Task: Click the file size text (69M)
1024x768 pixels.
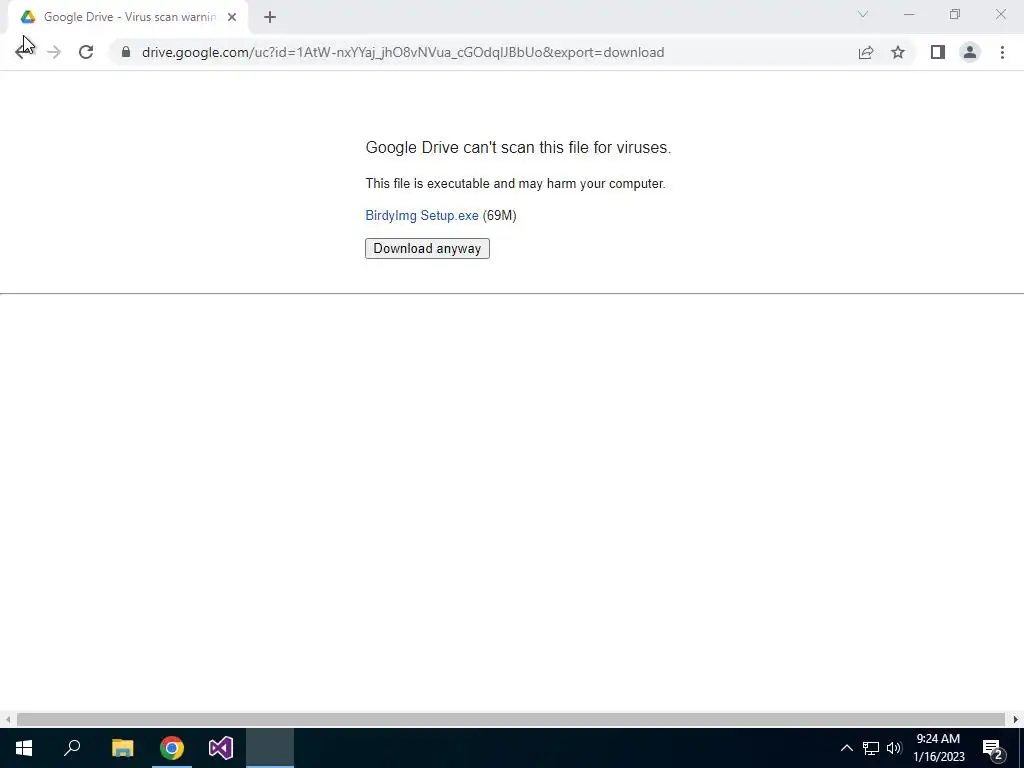Action: click(x=500, y=216)
